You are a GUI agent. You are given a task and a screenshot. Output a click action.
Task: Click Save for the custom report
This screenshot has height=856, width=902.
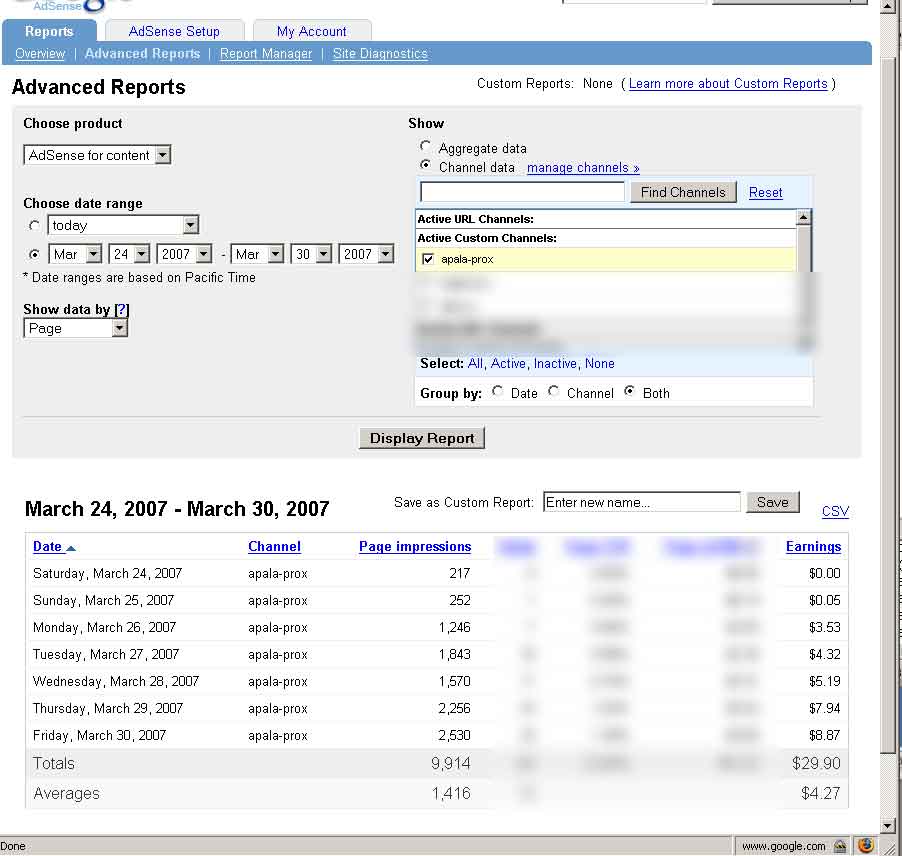[x=773, y=502]
